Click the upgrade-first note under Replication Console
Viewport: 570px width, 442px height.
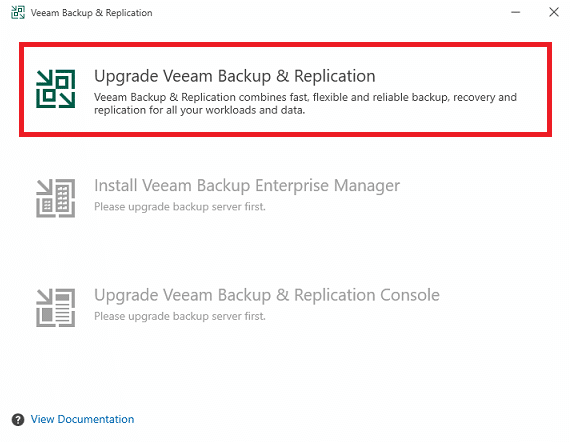point(180,316)
